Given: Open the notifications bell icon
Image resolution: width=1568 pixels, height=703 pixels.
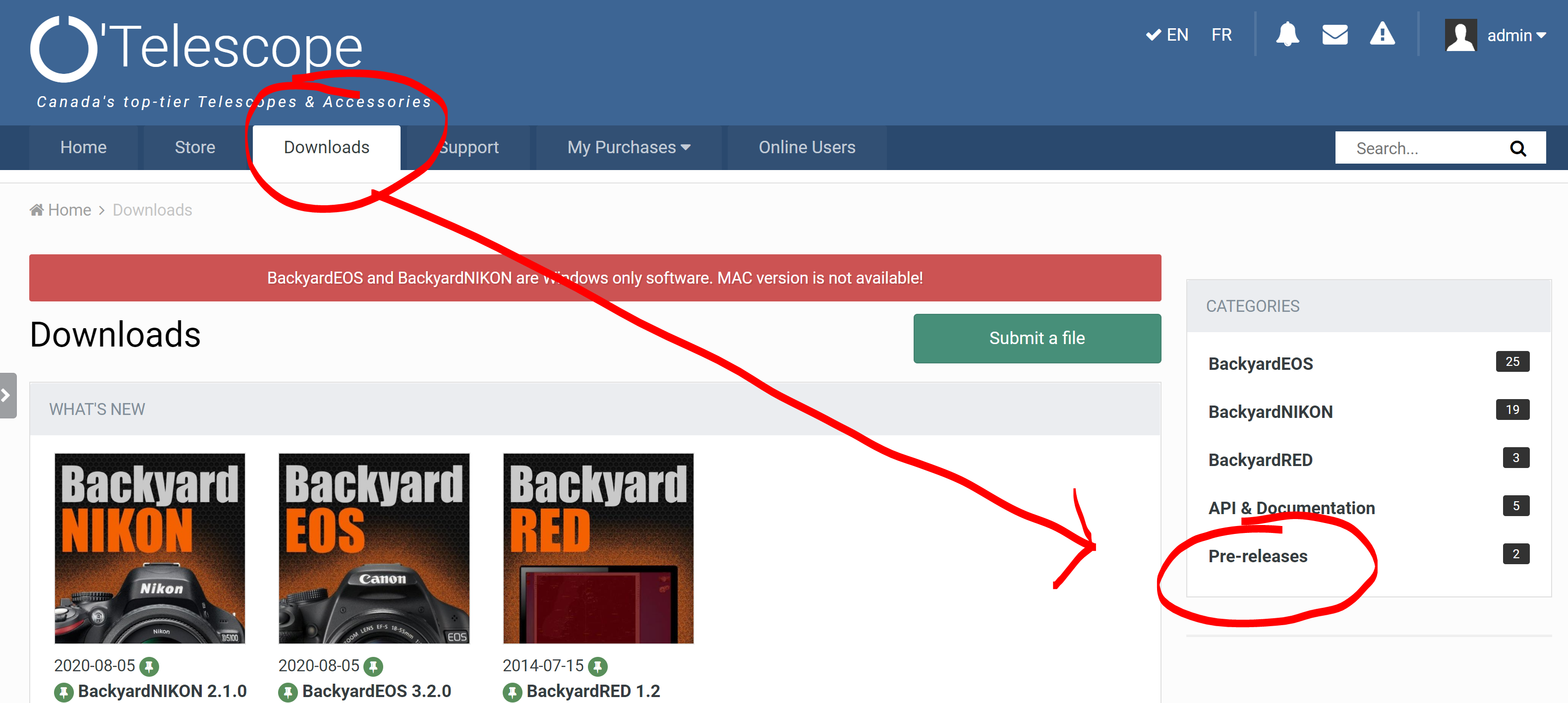Looking at the screenshot, I should pos(1287,35).
